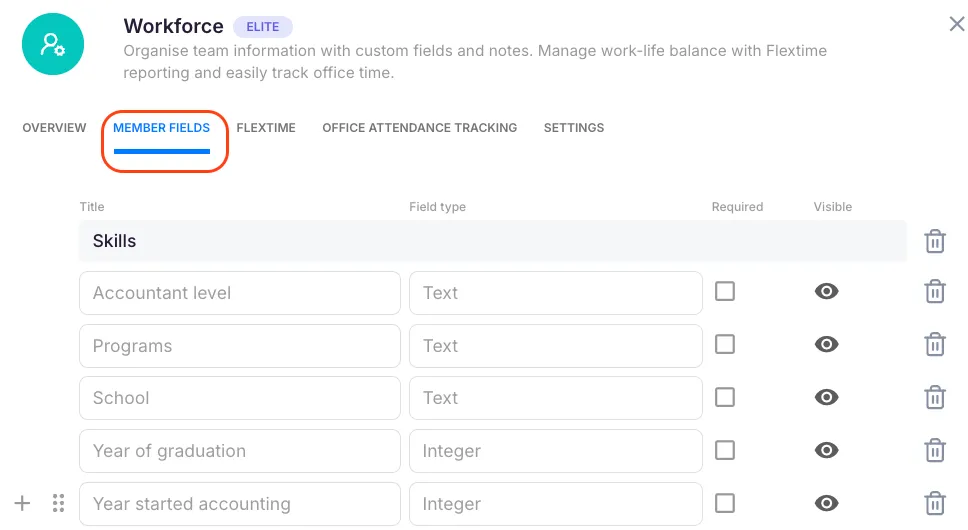Delete the Year started accounting field
The image size is (968, 530).
click(934, 503)
